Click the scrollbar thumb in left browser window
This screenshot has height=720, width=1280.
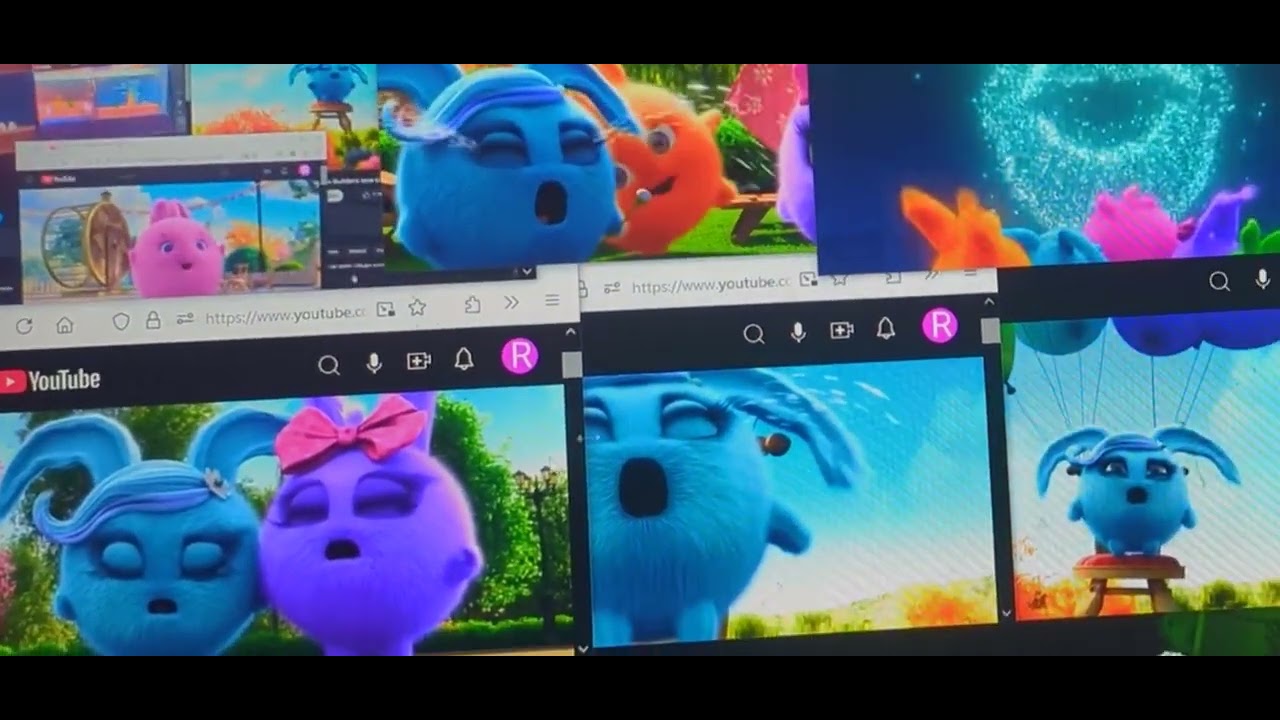[572, 364]
